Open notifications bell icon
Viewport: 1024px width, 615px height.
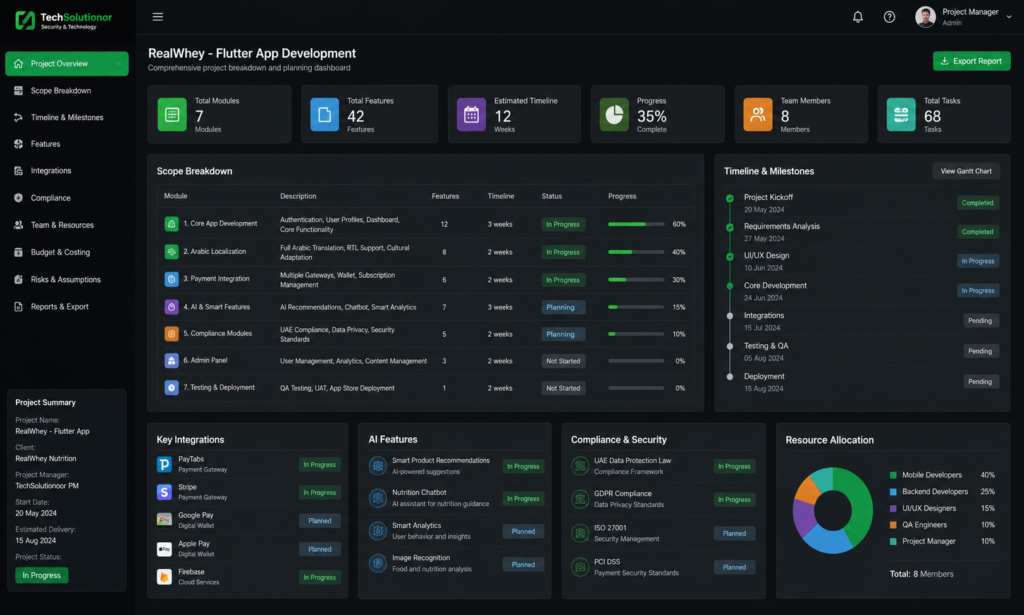pyautogui.click(x=857, y=17)
